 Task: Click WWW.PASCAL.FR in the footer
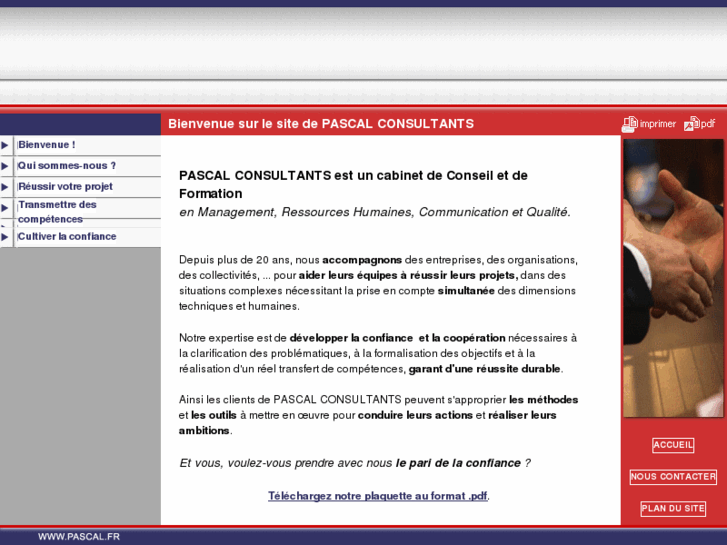79,537
